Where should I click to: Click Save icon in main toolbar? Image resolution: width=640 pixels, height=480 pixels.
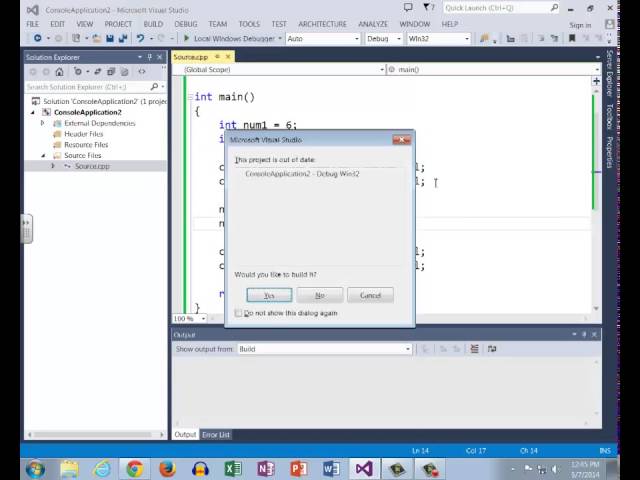click(110, 38)
